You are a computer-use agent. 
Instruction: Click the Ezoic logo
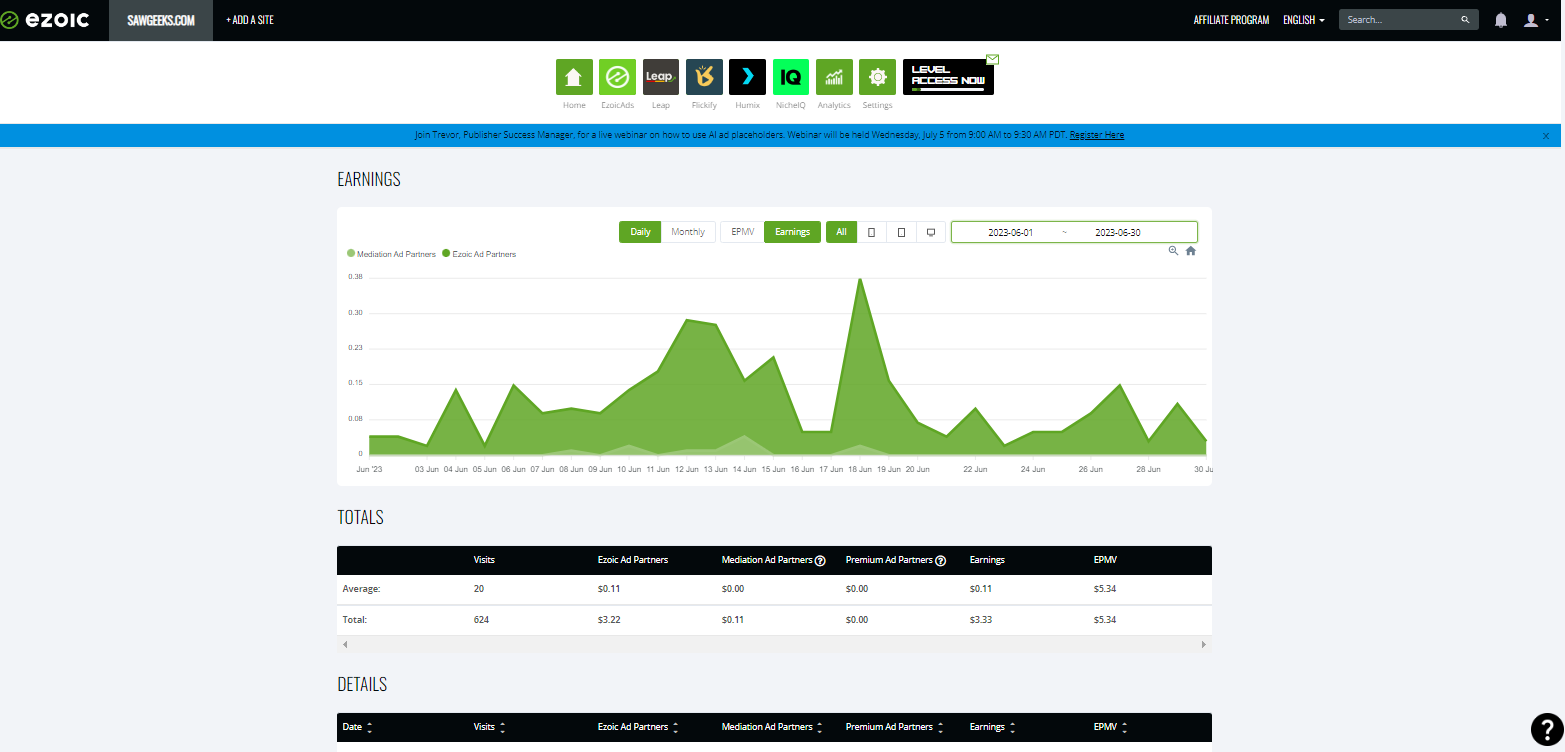click(45, 20)
